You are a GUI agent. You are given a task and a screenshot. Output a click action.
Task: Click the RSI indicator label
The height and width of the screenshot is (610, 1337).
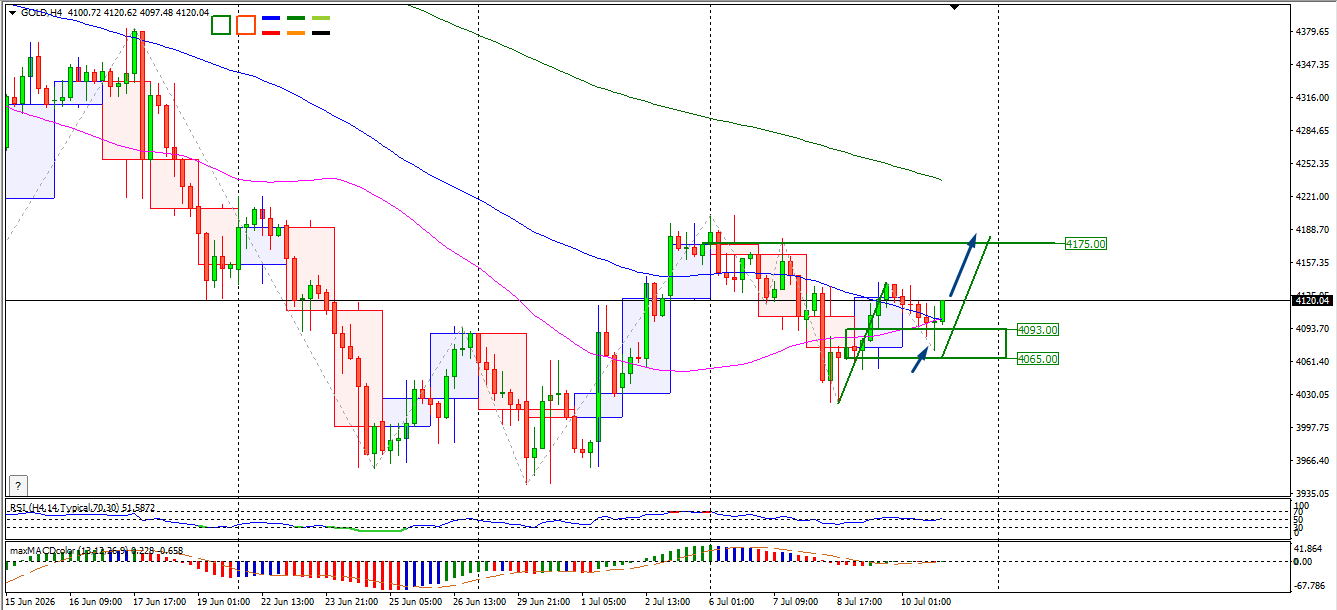pos(81,508)
